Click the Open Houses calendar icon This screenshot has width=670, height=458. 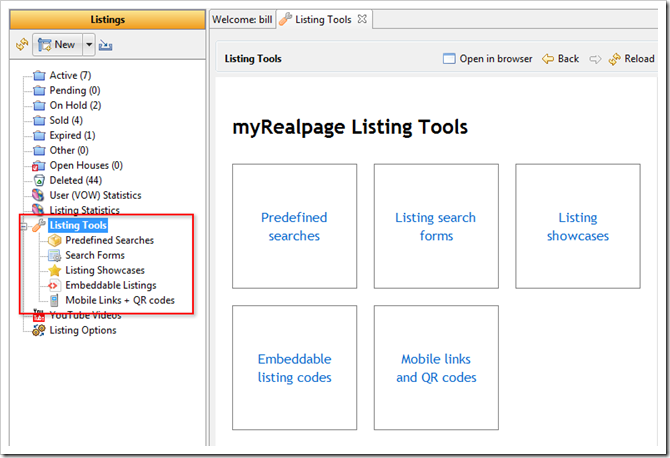coord(39,165)
